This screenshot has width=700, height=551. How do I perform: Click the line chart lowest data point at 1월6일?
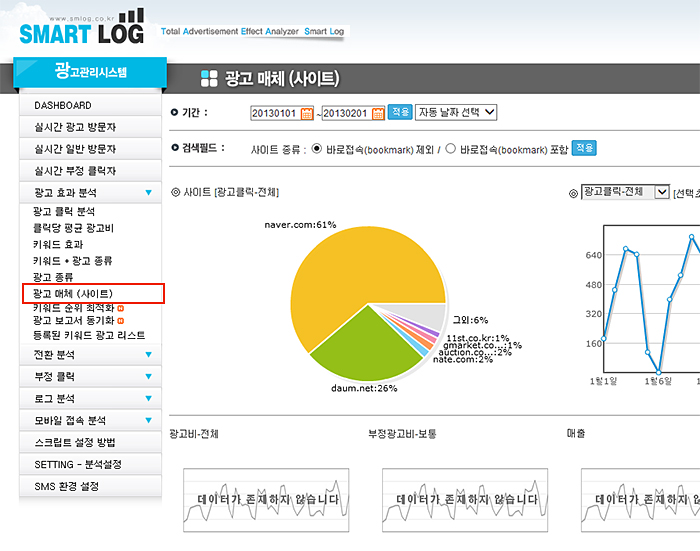point(658,372)
